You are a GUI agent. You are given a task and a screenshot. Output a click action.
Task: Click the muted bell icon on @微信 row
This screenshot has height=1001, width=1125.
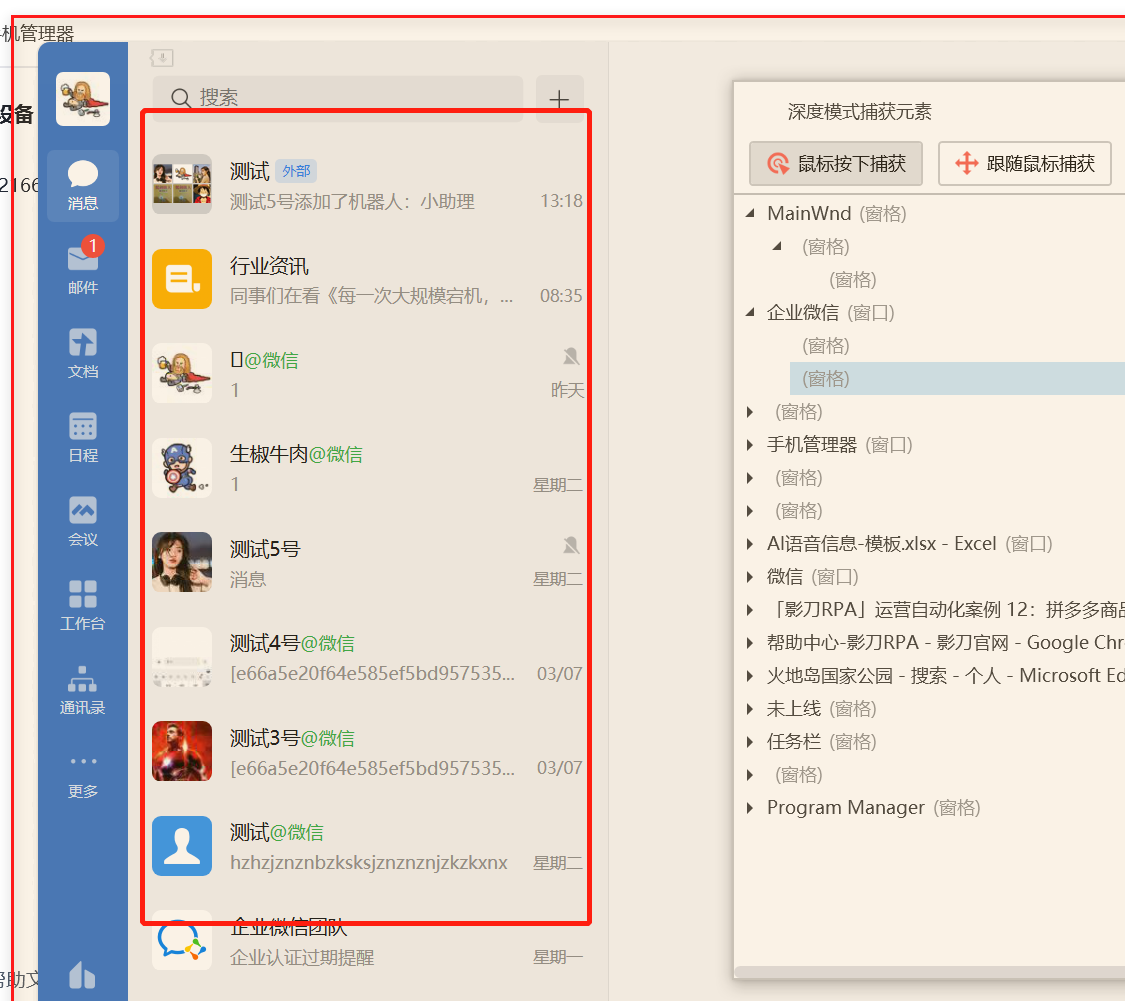571,357
